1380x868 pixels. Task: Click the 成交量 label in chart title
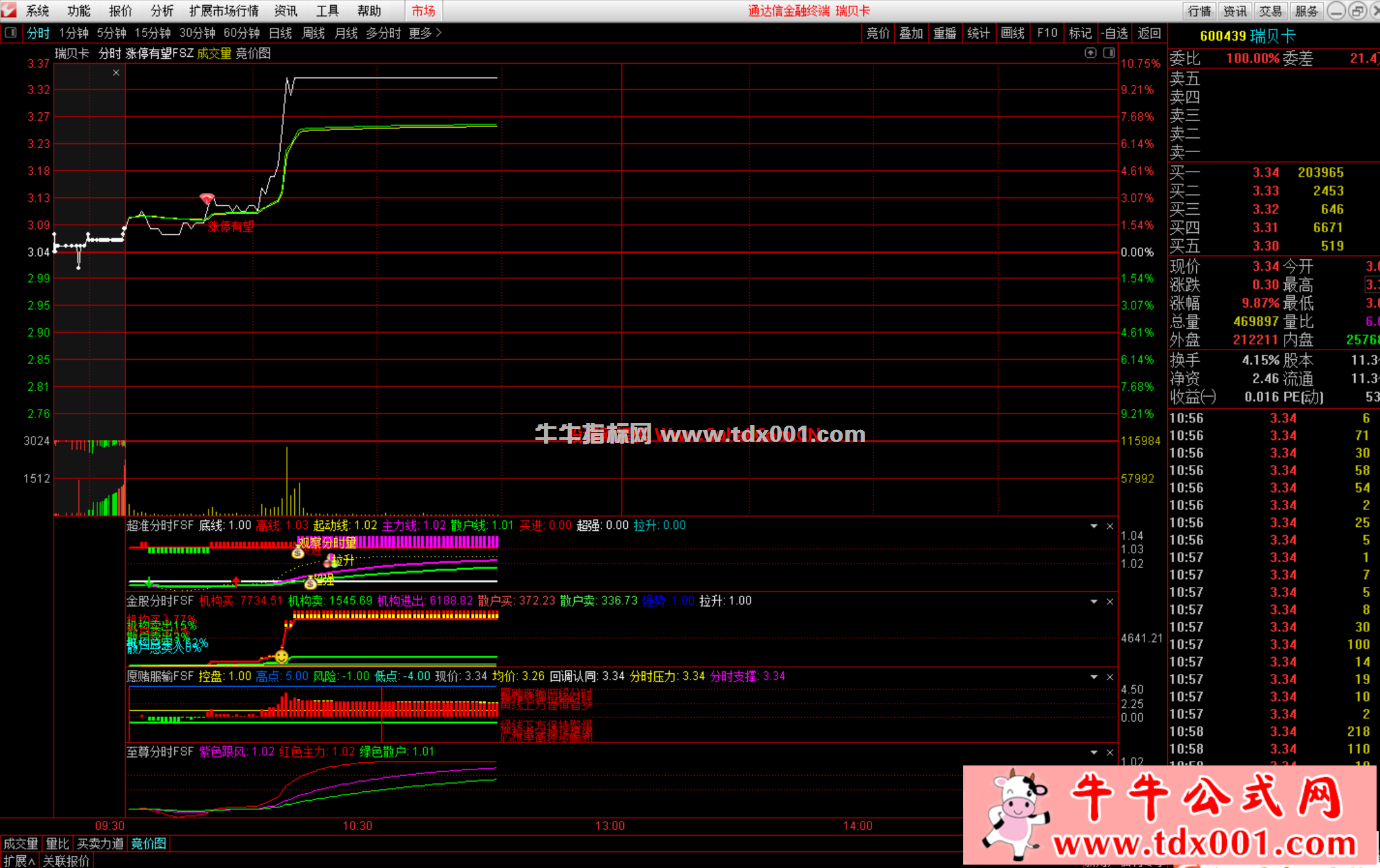coord(214,54)
